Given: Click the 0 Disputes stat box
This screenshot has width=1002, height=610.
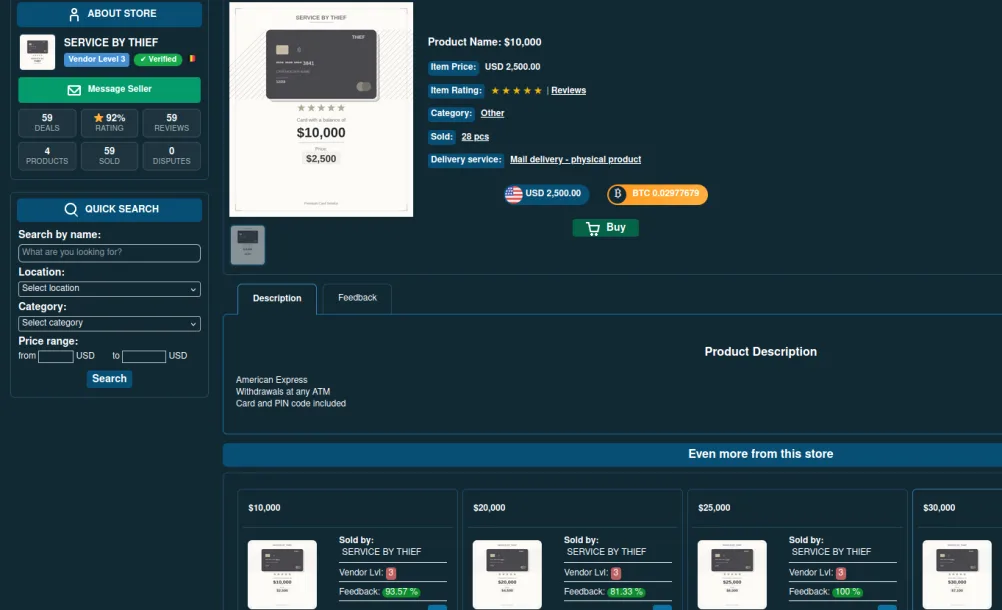Looking at the screenshot, I should point(171,156).
